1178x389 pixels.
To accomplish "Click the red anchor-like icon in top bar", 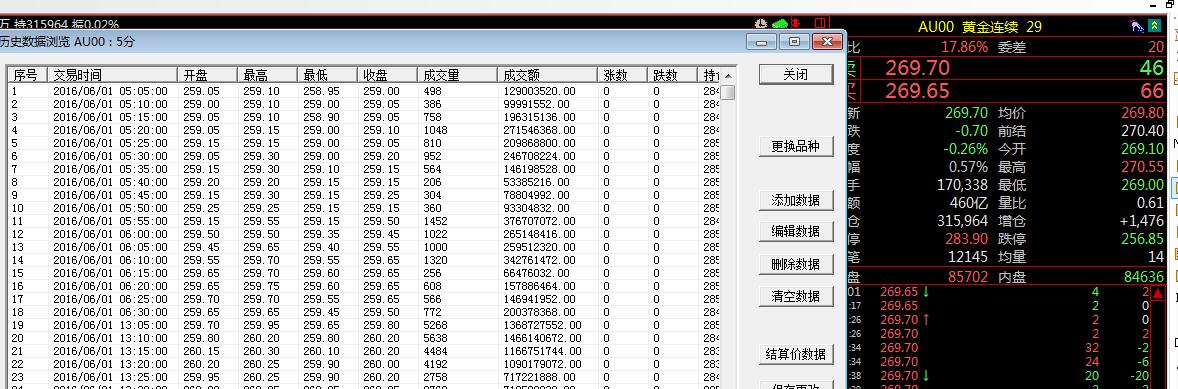I will (x=796, y=24).
